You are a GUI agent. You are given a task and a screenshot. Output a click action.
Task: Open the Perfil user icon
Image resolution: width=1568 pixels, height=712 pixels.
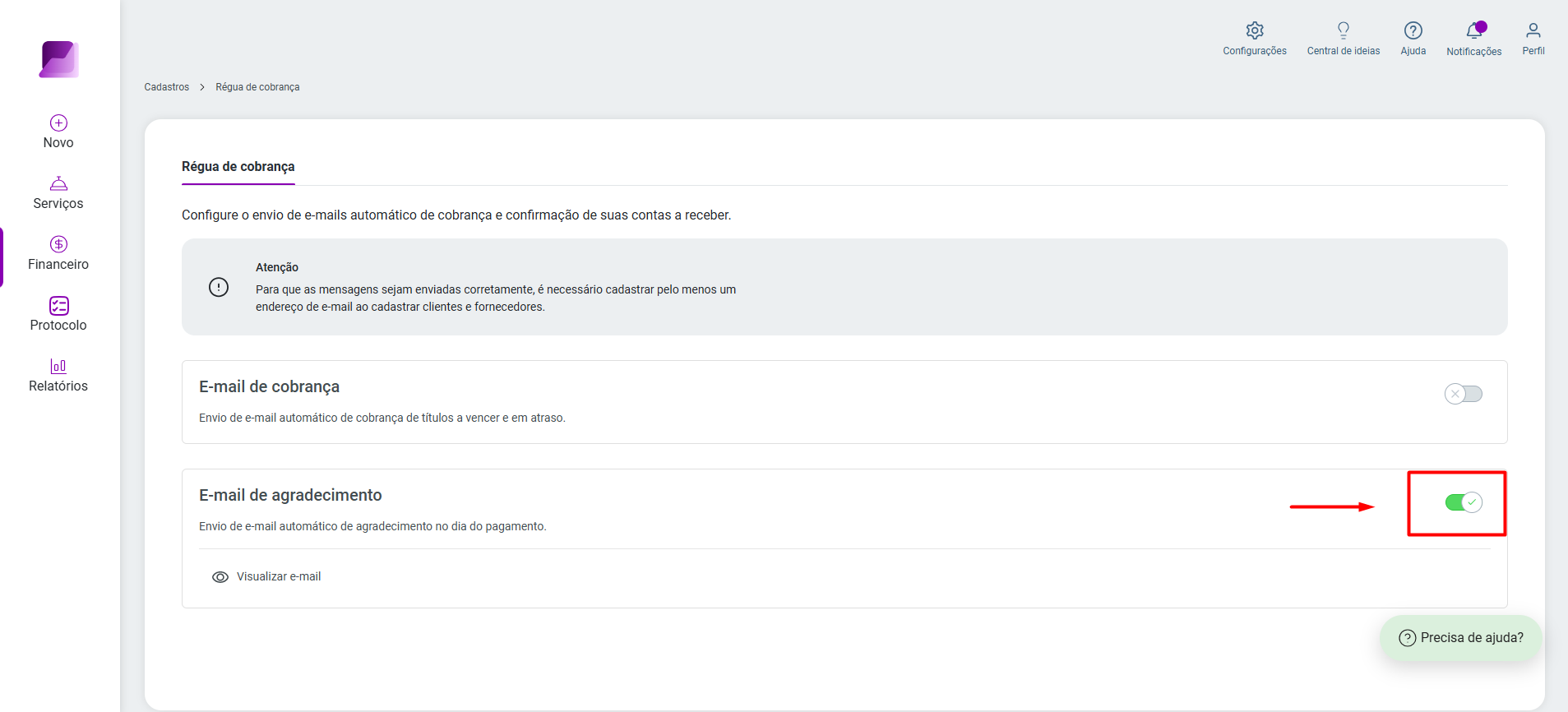tap(1533, 30)
